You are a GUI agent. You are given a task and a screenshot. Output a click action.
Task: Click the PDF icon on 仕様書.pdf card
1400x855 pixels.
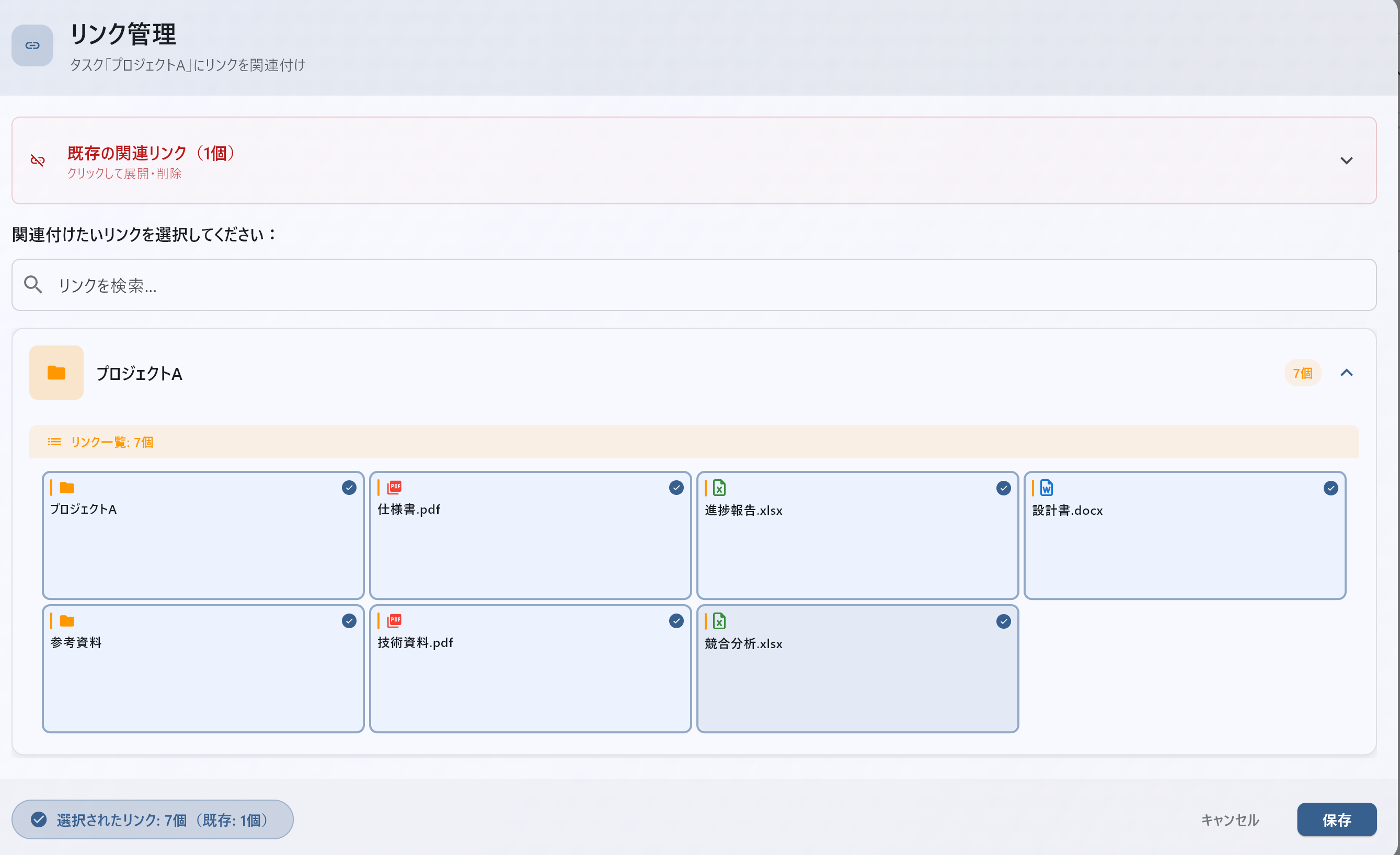[394, 488]
